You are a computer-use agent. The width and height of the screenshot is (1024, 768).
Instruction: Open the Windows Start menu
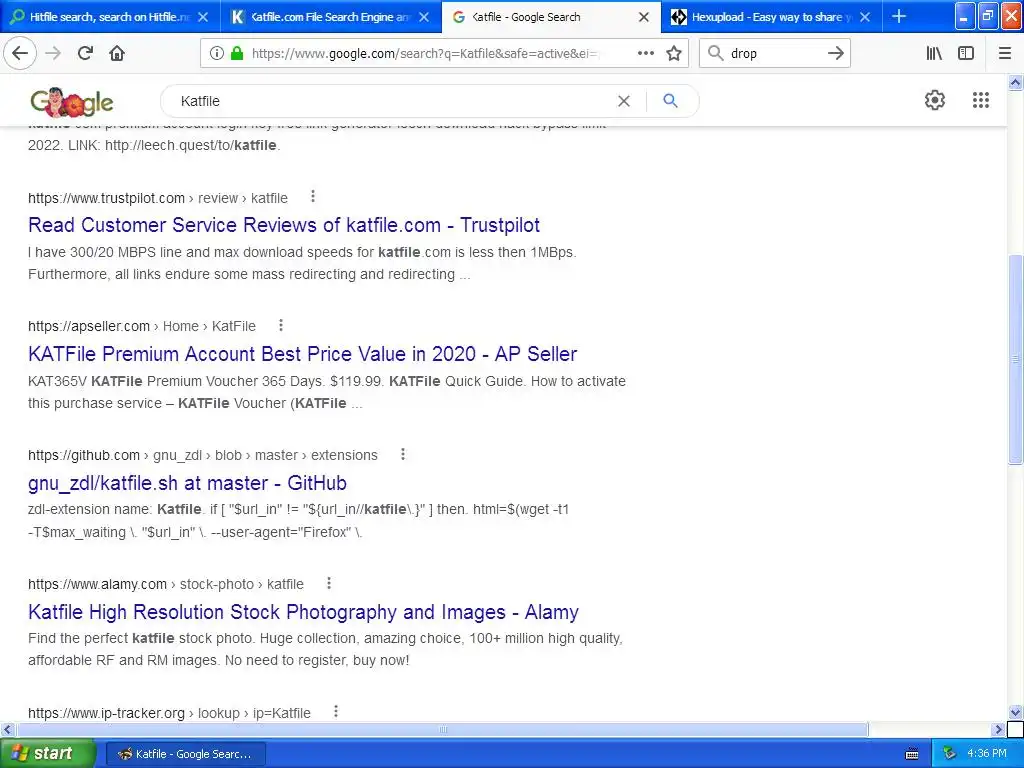(x=47, y=754)
